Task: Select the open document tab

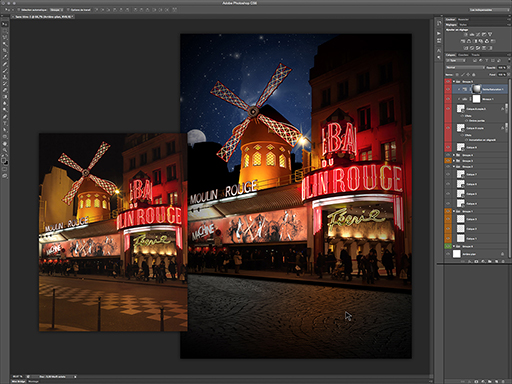Action: pyautogui.click(x=43, y=17)
